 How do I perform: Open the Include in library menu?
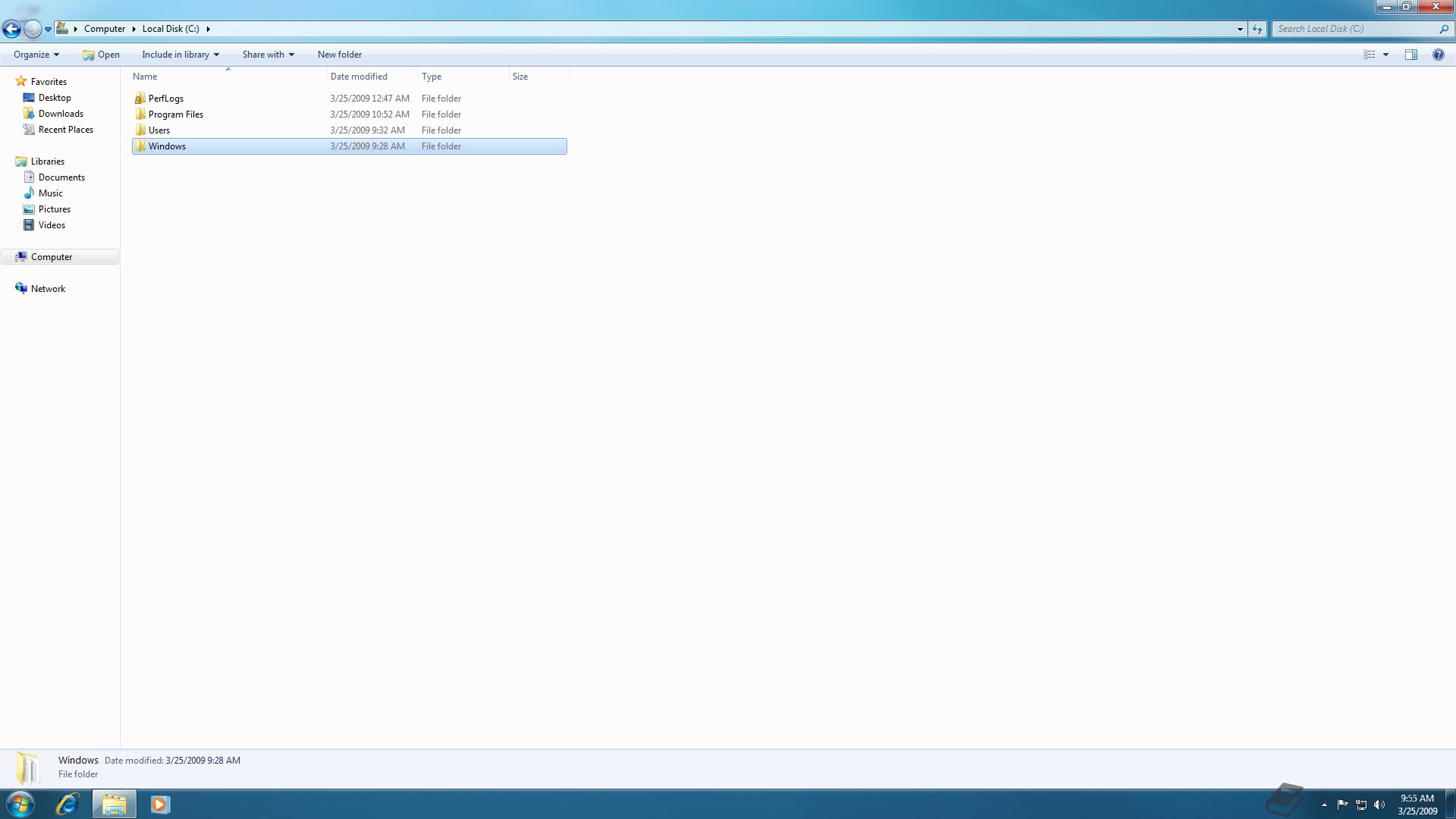click(180, 55)
